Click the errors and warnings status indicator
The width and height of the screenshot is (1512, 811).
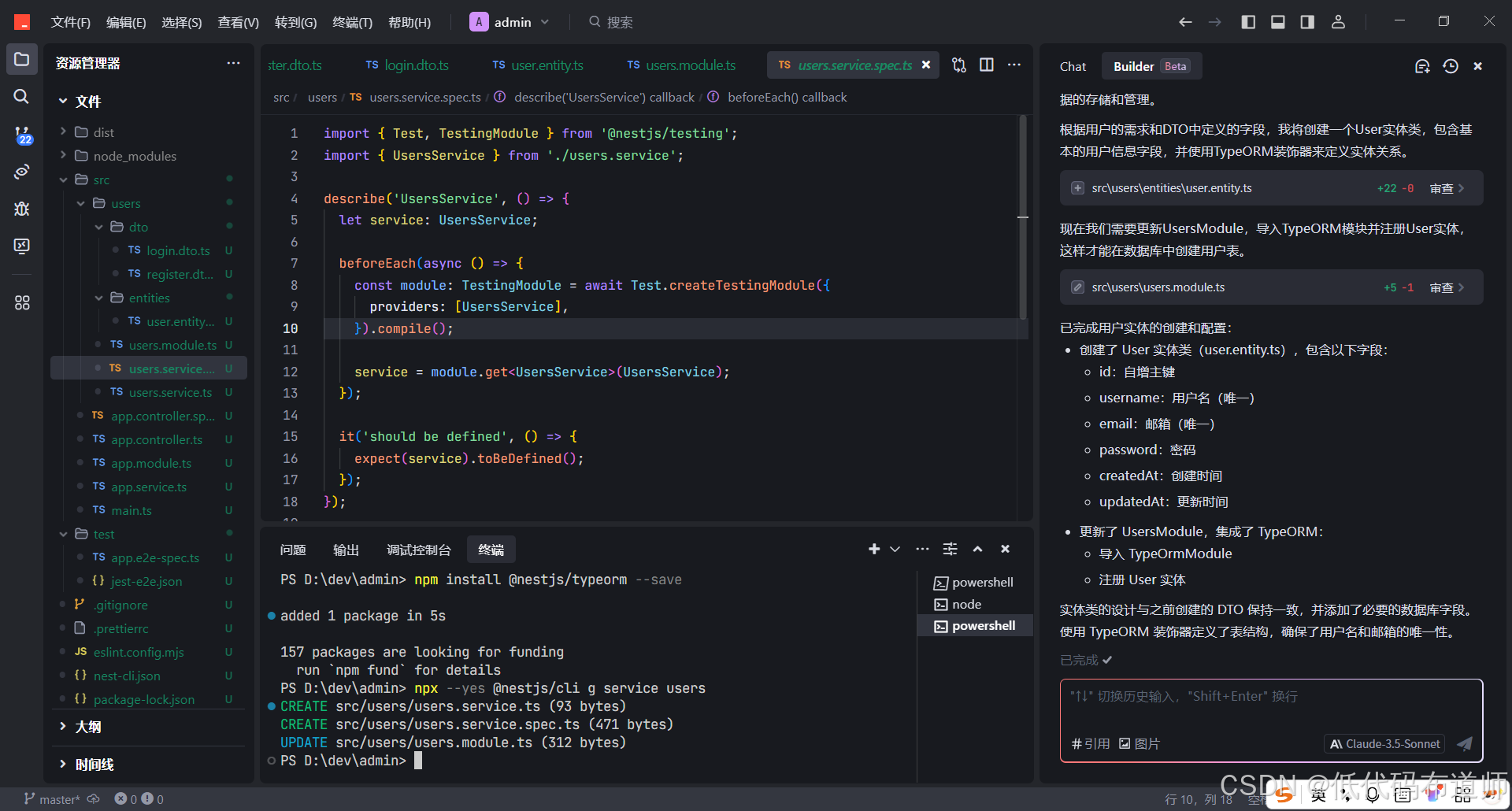pyautogui.click(x=139, y=799)
